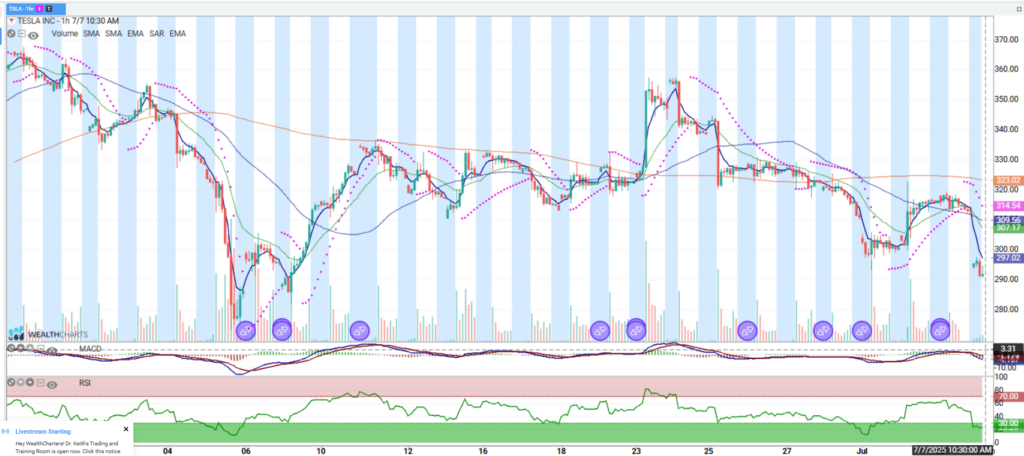
Task: Click the green 307.17 price label
Action: 1007,229
